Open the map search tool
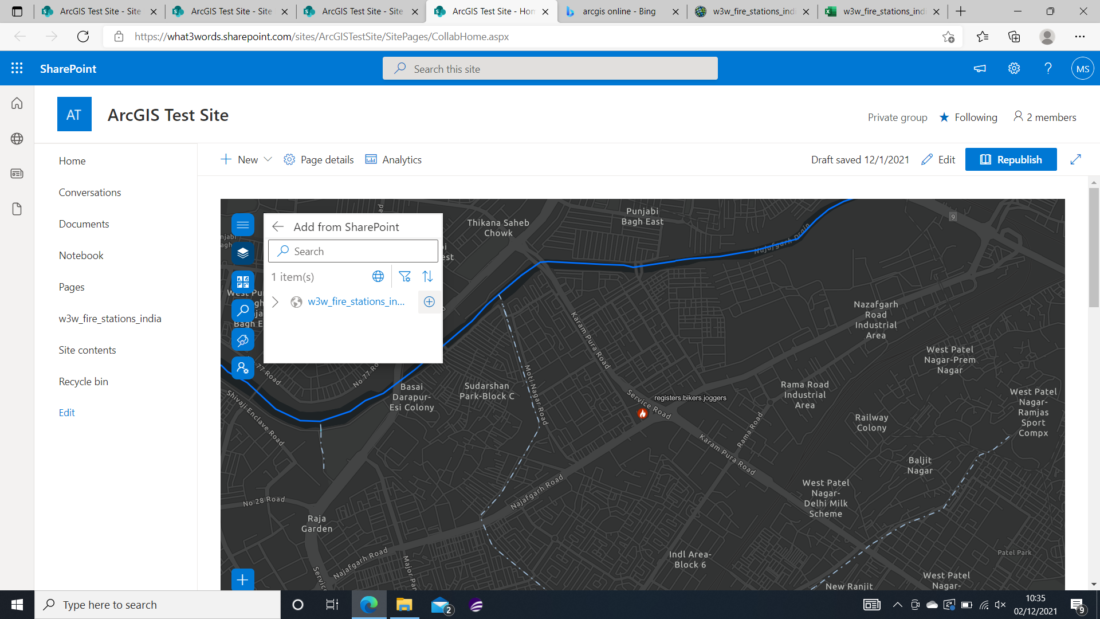Image resolution: width=1100 pixels, height=619 pixels. [243, 310]
